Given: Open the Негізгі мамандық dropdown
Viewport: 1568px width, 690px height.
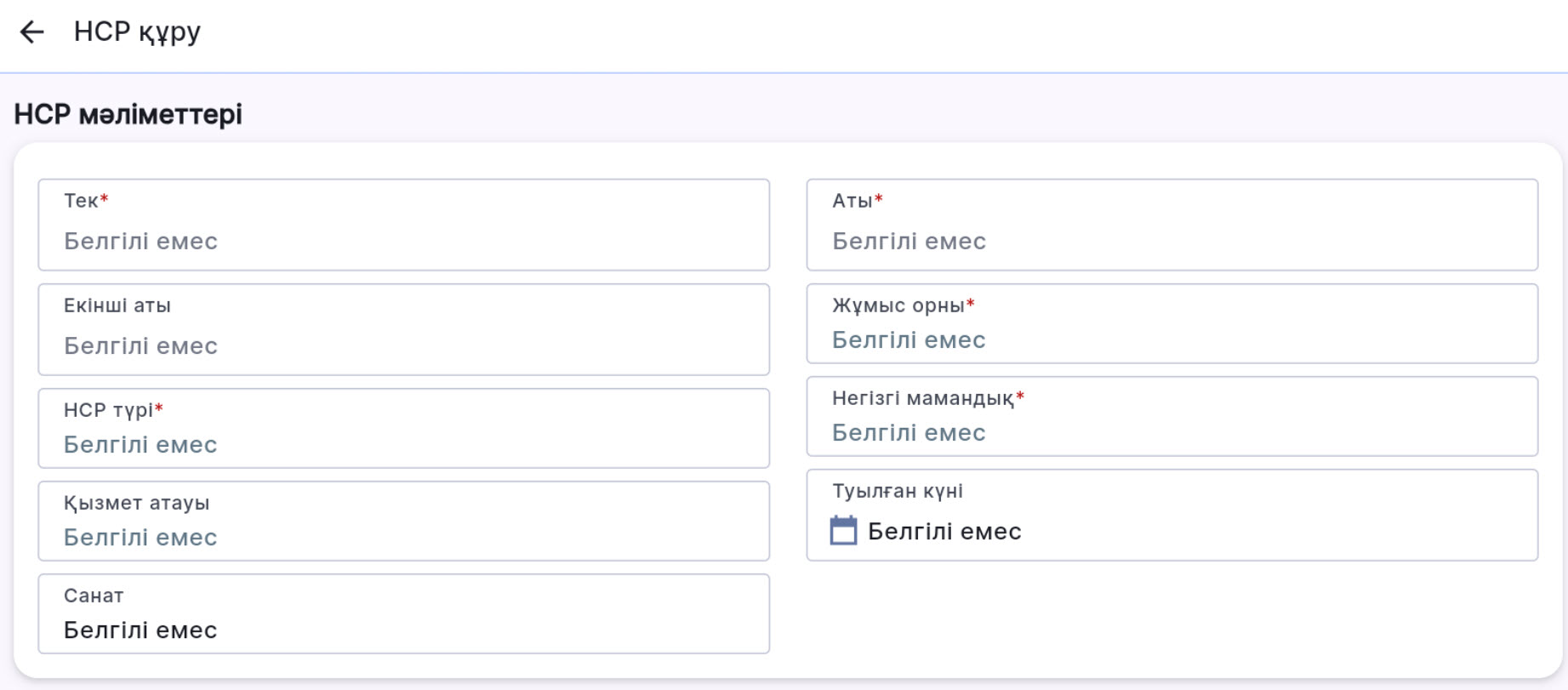Looking at the screenshot, I should (x=1171, y=432).
